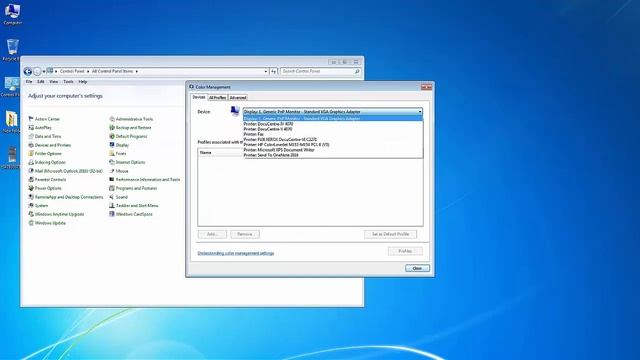
Task: Open Internet Options icon
Action: [112, 162]
